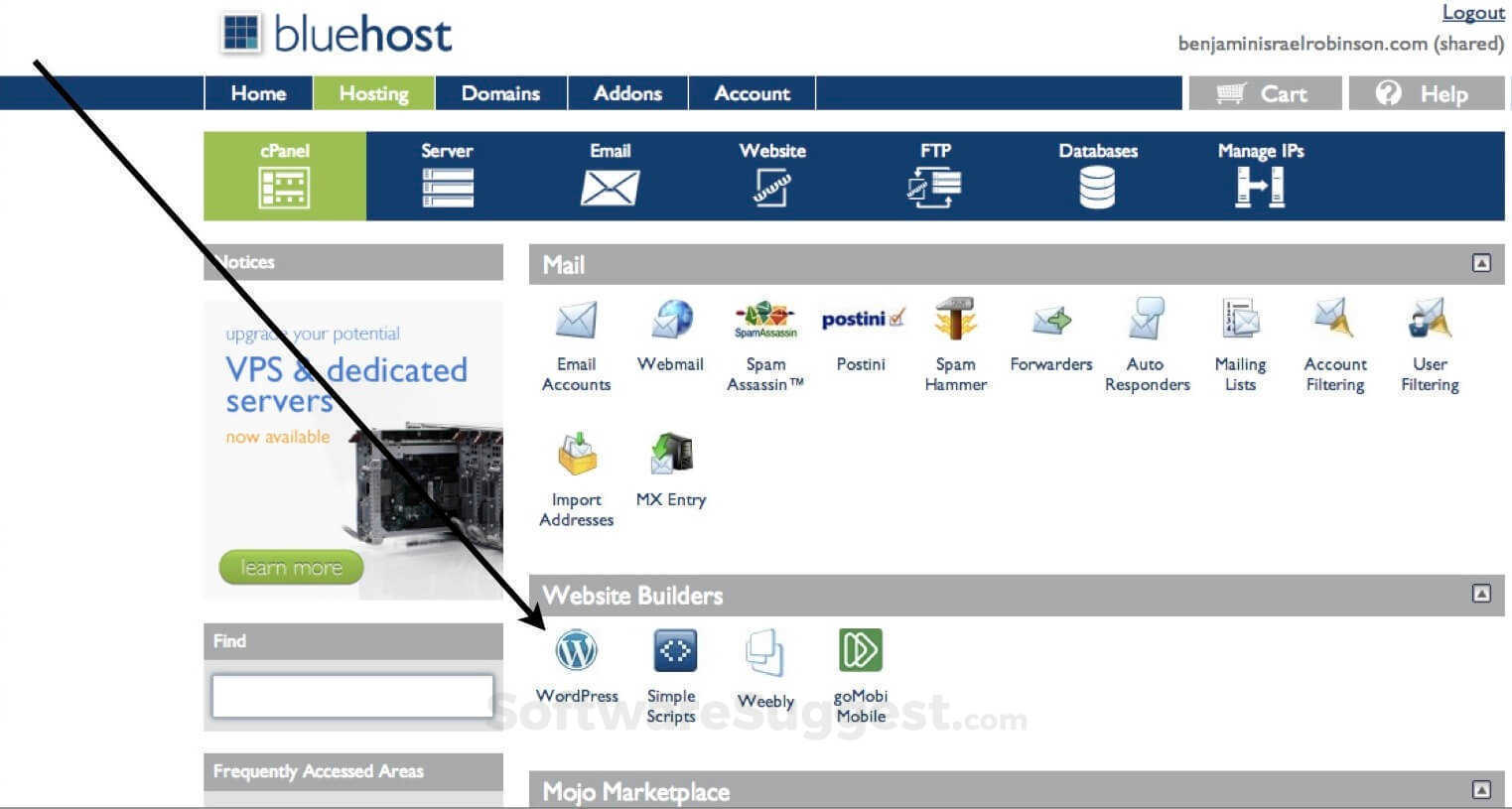This screenshot has height=809, width=1512.
Task: Open the shopping Cart
Action: coord(1264,93)
